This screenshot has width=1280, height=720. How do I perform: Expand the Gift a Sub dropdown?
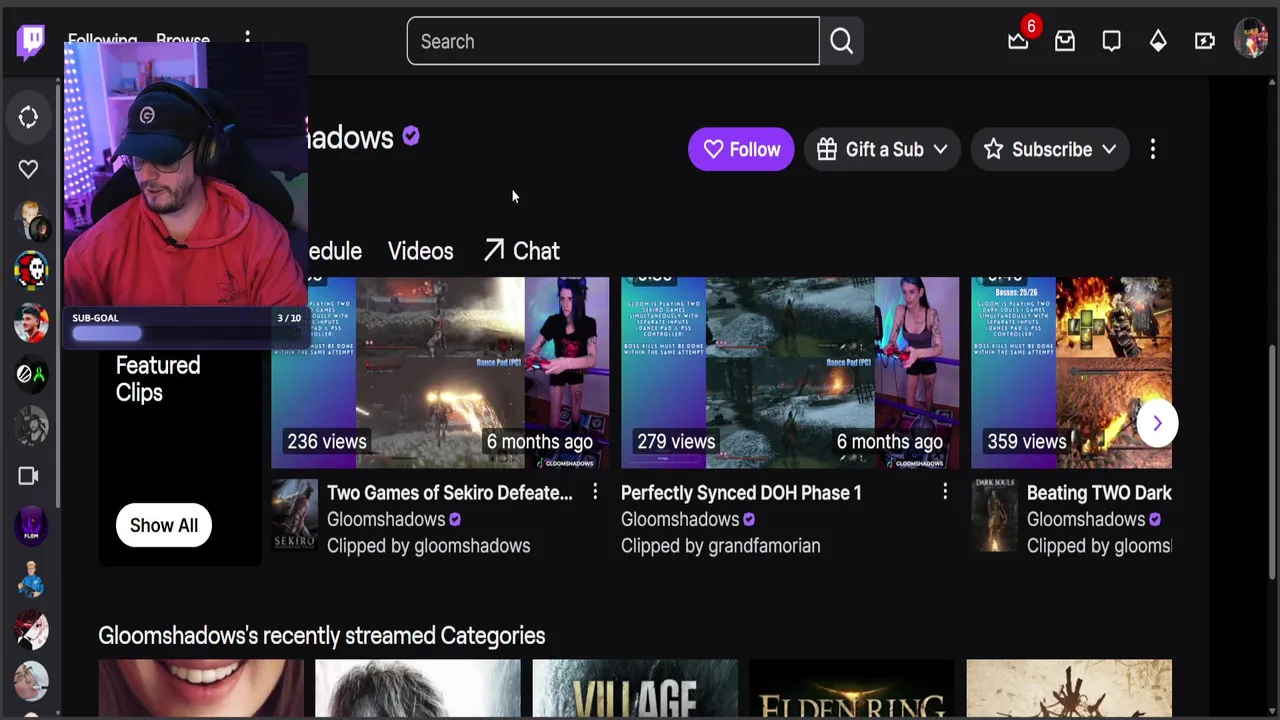pos(882,149)
